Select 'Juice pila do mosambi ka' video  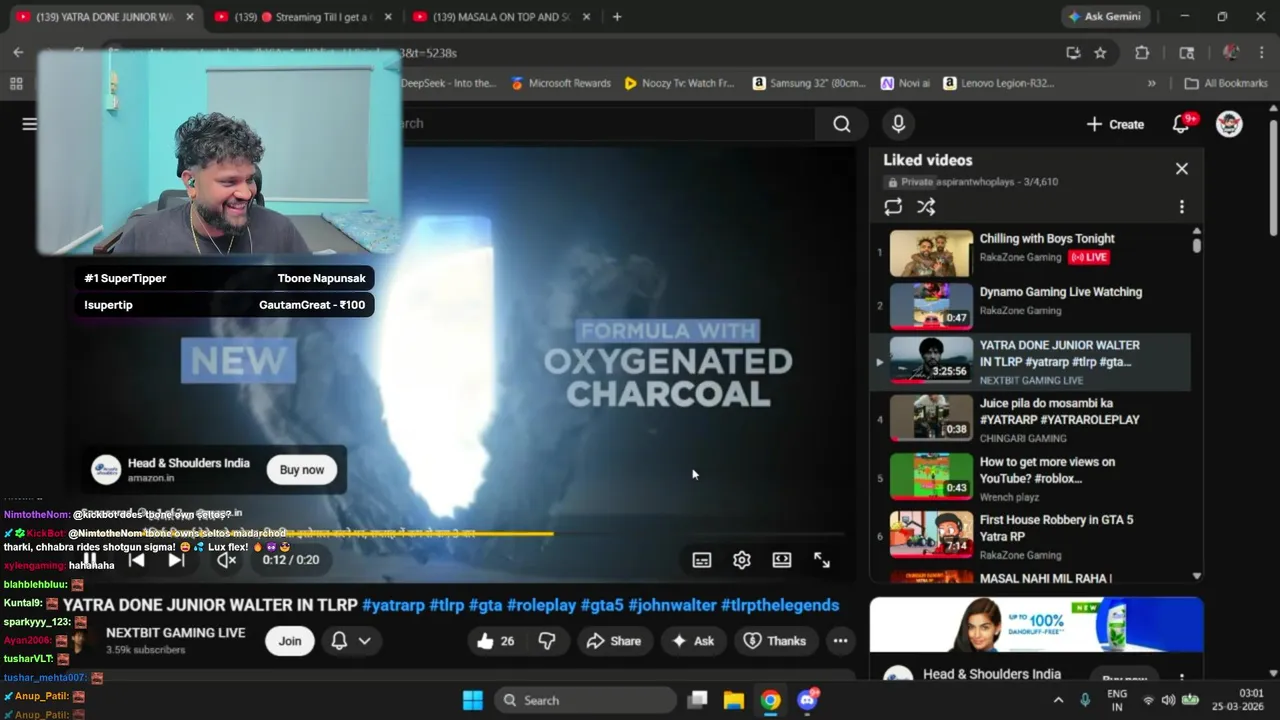[x=1030, y=420]
